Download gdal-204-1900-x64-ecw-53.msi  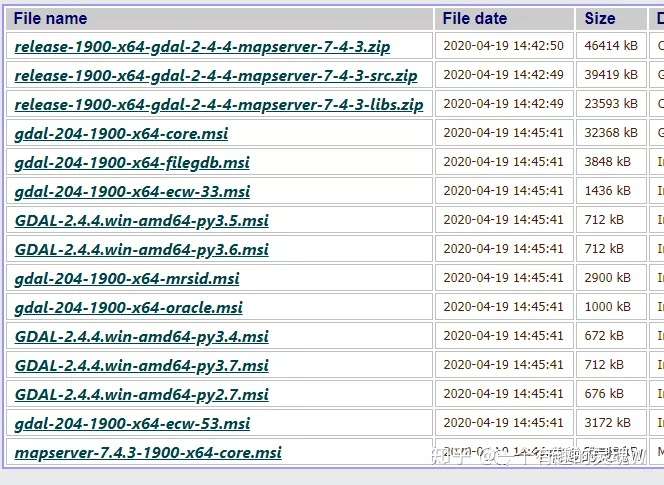coord(132,424)
